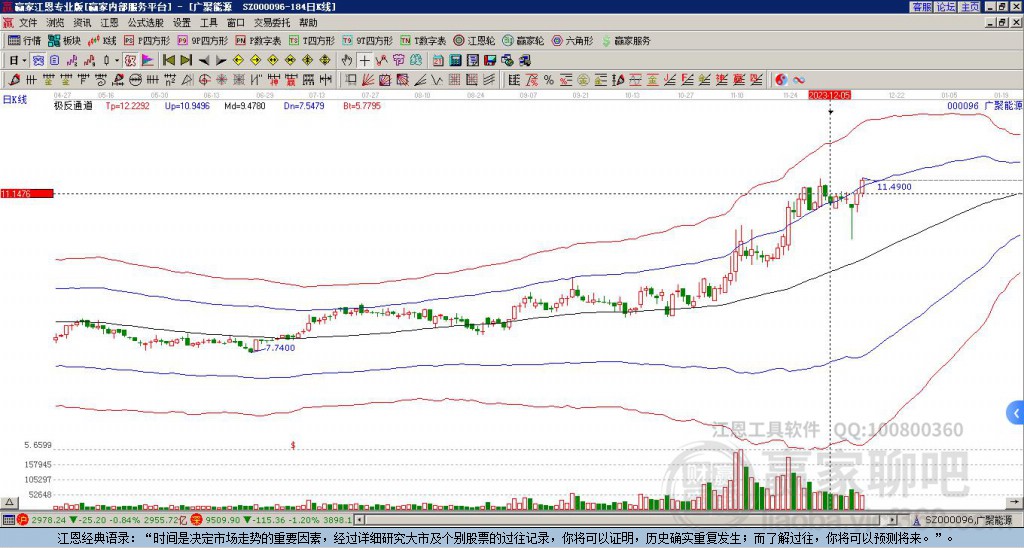
Task: Click the 极反通道 indicator label
Action: click(x=73, y=105)
